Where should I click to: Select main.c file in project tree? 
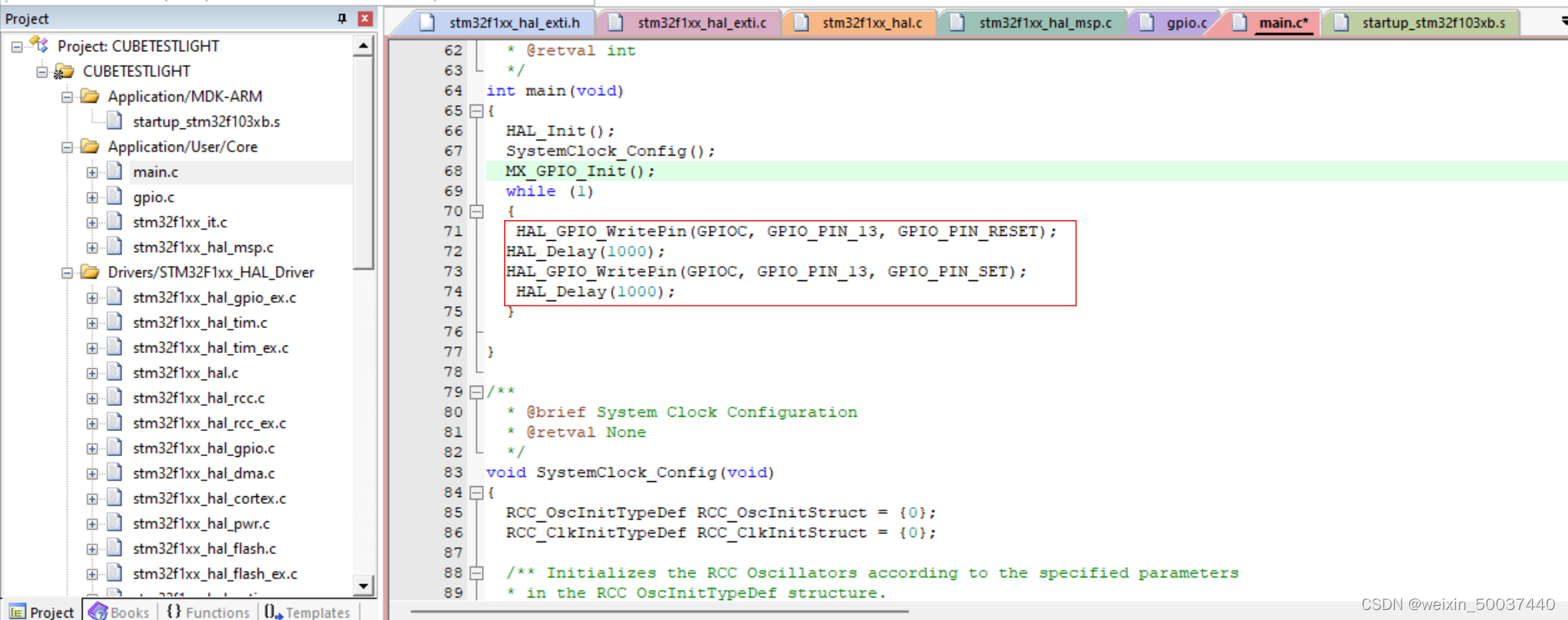tap(156, 172)
